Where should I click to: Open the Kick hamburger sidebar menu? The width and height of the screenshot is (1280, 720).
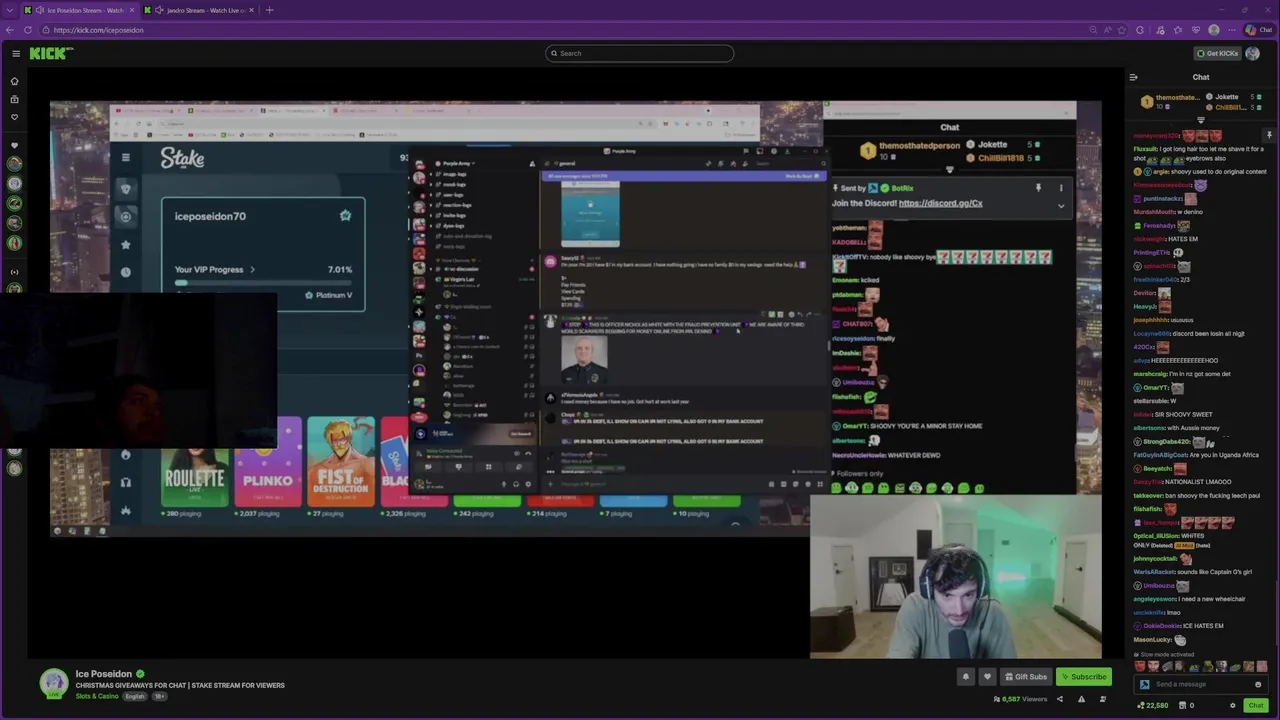16,53
